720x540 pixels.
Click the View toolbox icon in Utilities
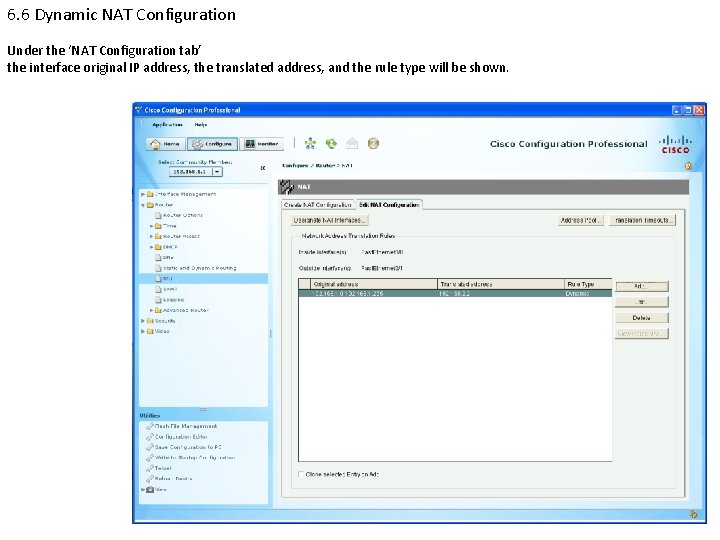(x=150, y=489)
